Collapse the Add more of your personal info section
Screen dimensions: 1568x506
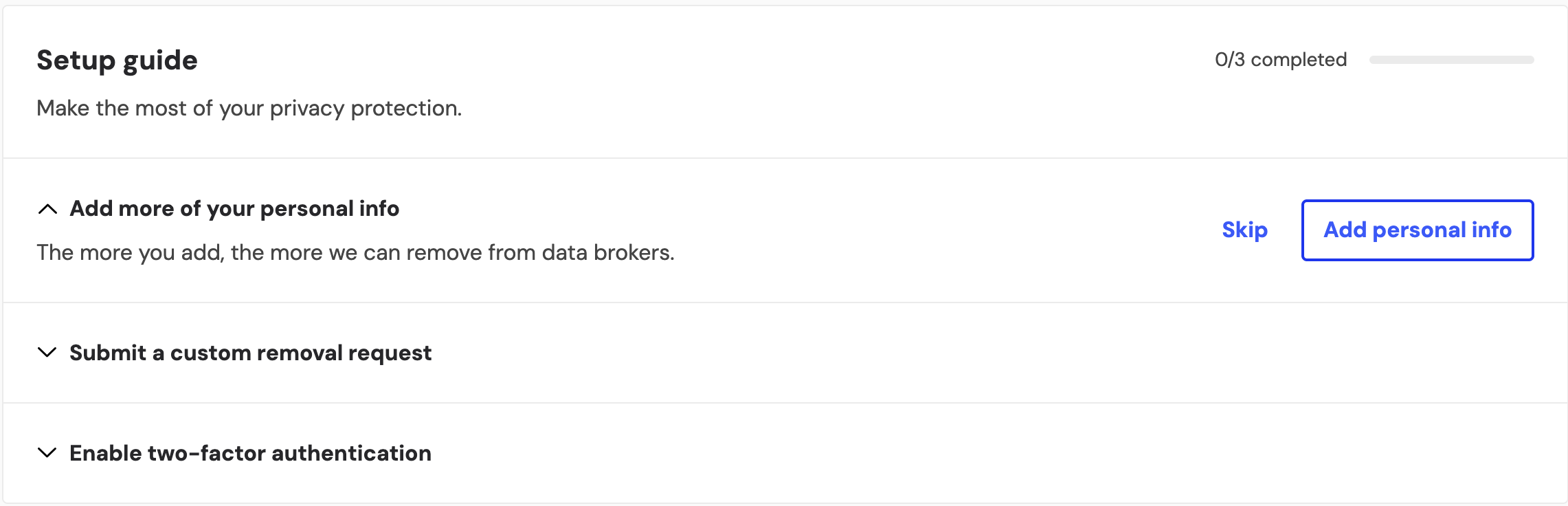(x=234, y=208)
